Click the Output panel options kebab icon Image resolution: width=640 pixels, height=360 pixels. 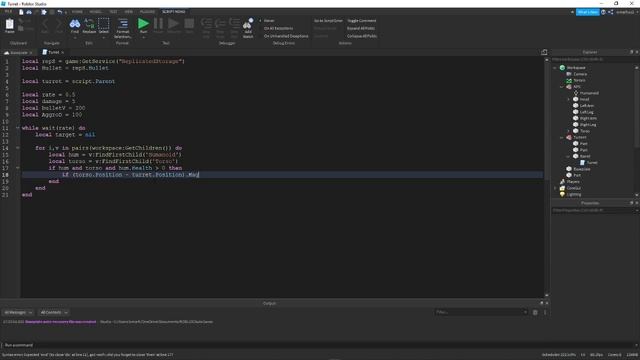(544, 313)
